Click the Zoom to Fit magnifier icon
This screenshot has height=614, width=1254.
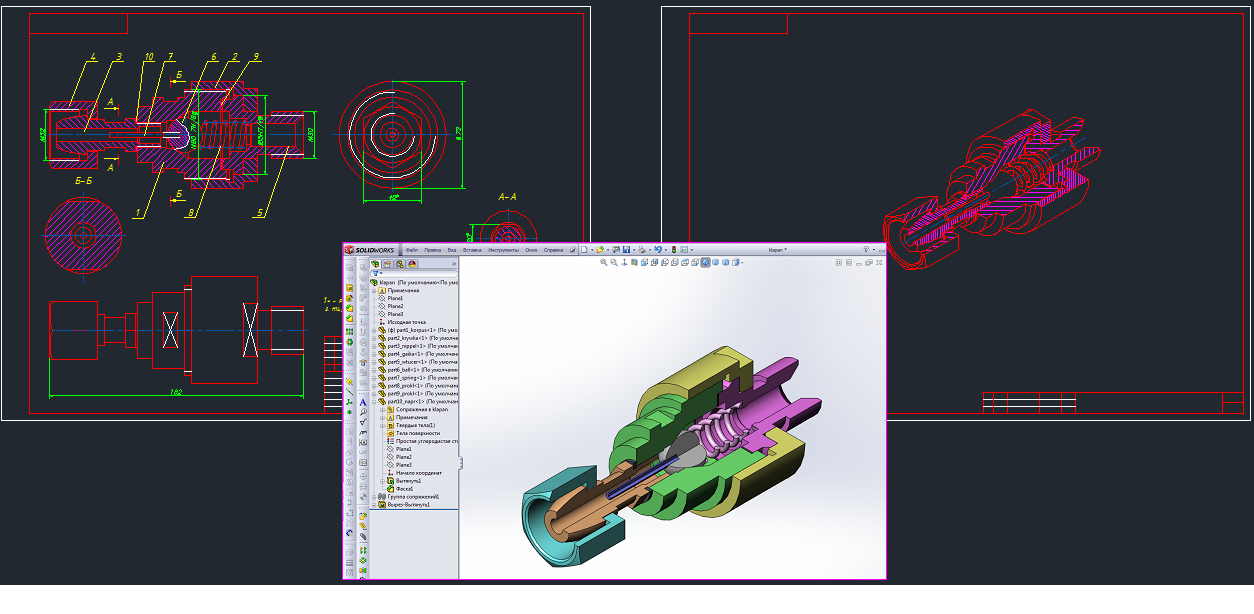[x=604, y=262]
